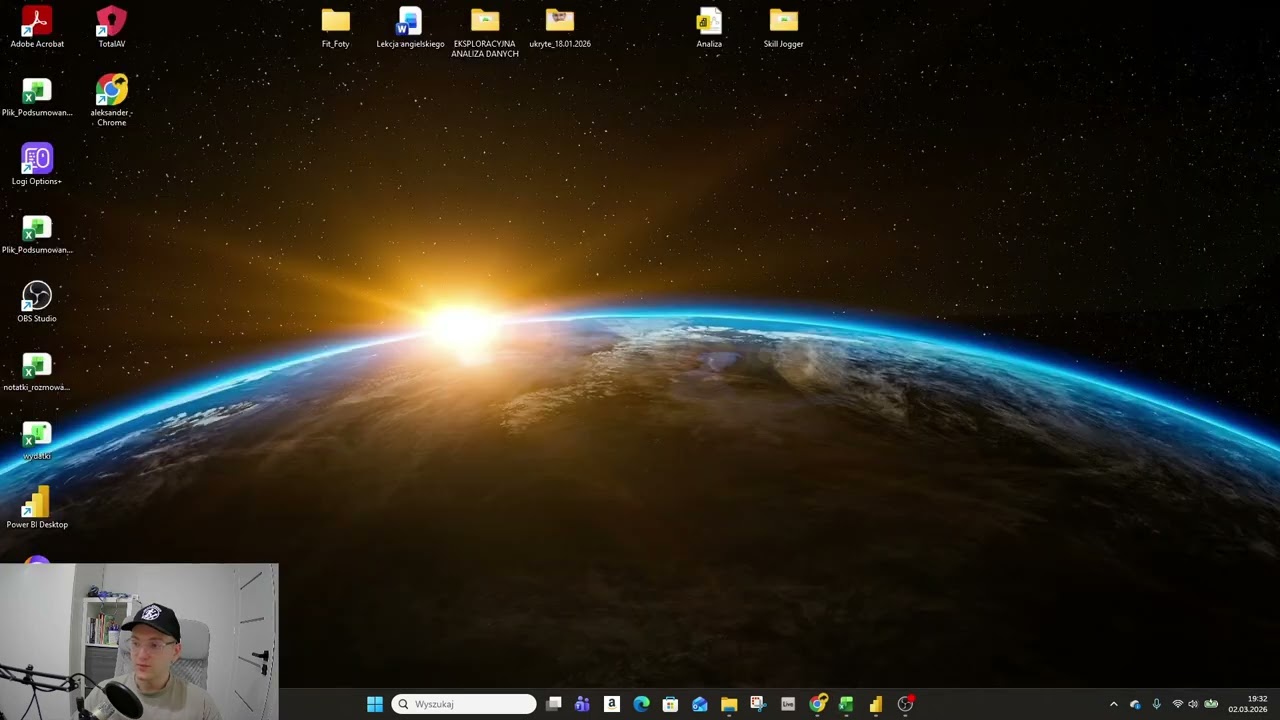Open Microsoft Store from the taskbar
The image size is (1280, 720).
point(670,704)
